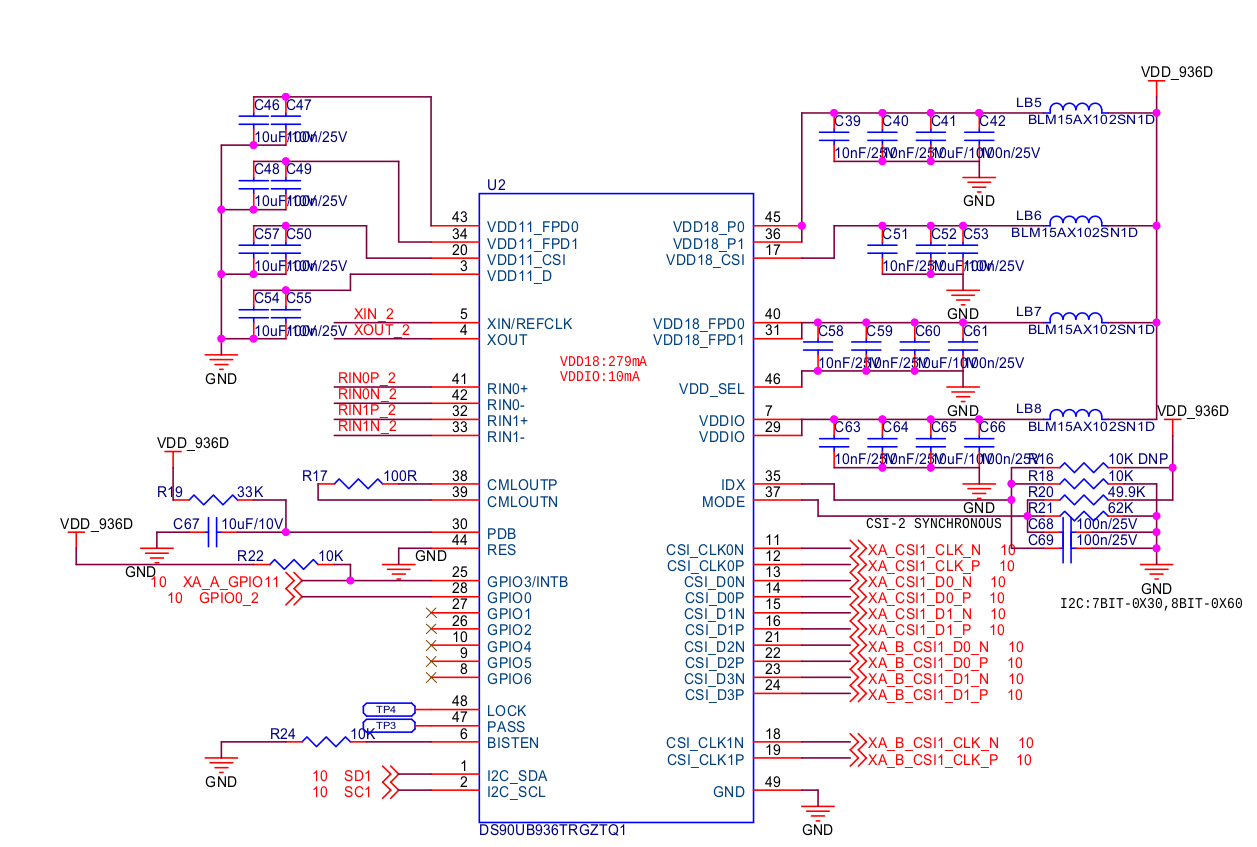
Task: Click the TP4 test point on LOCK
Action: [x=388, y=709]
